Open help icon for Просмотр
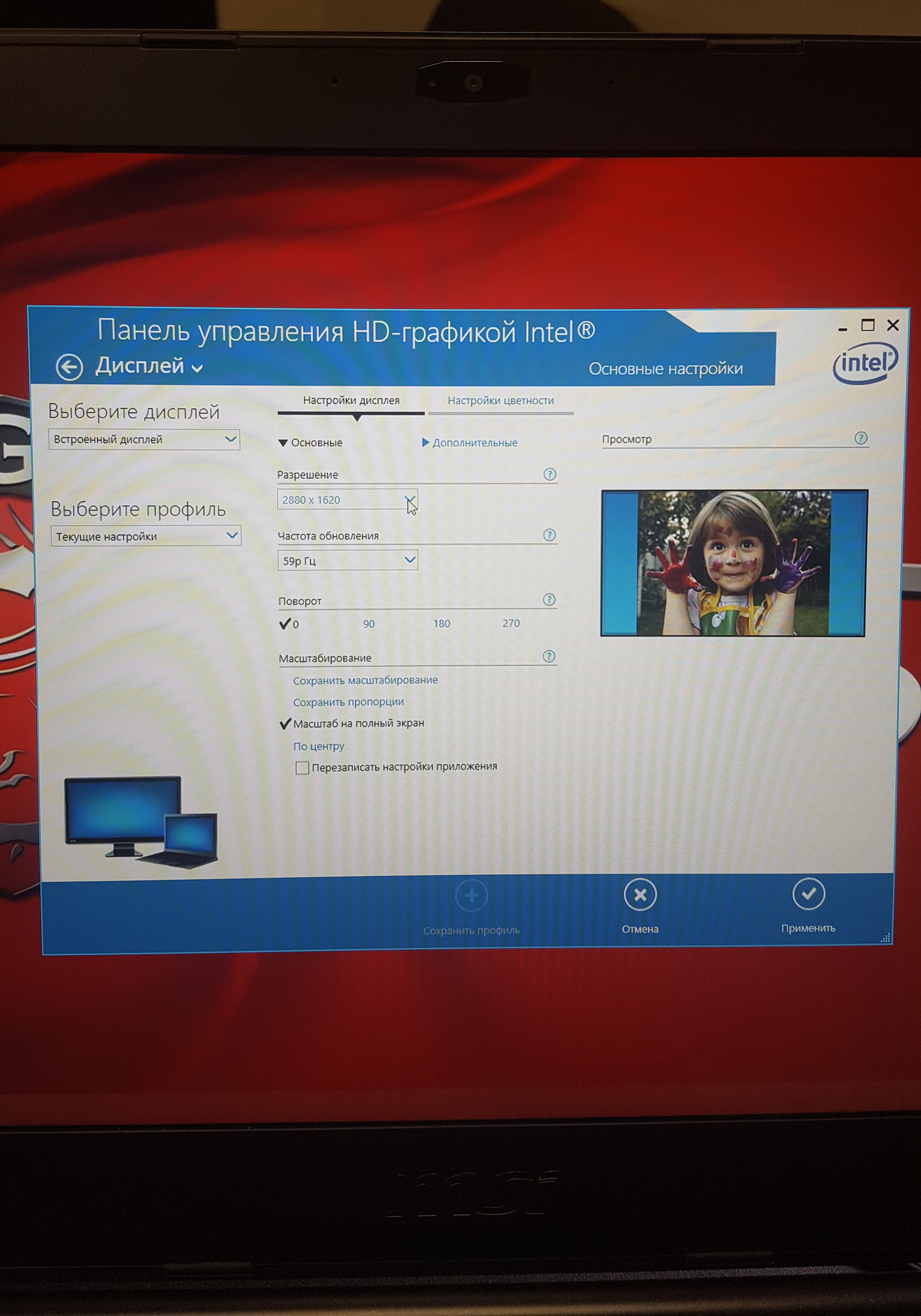This screenshot has width=921, height=1316. click(x=860, y=439)
